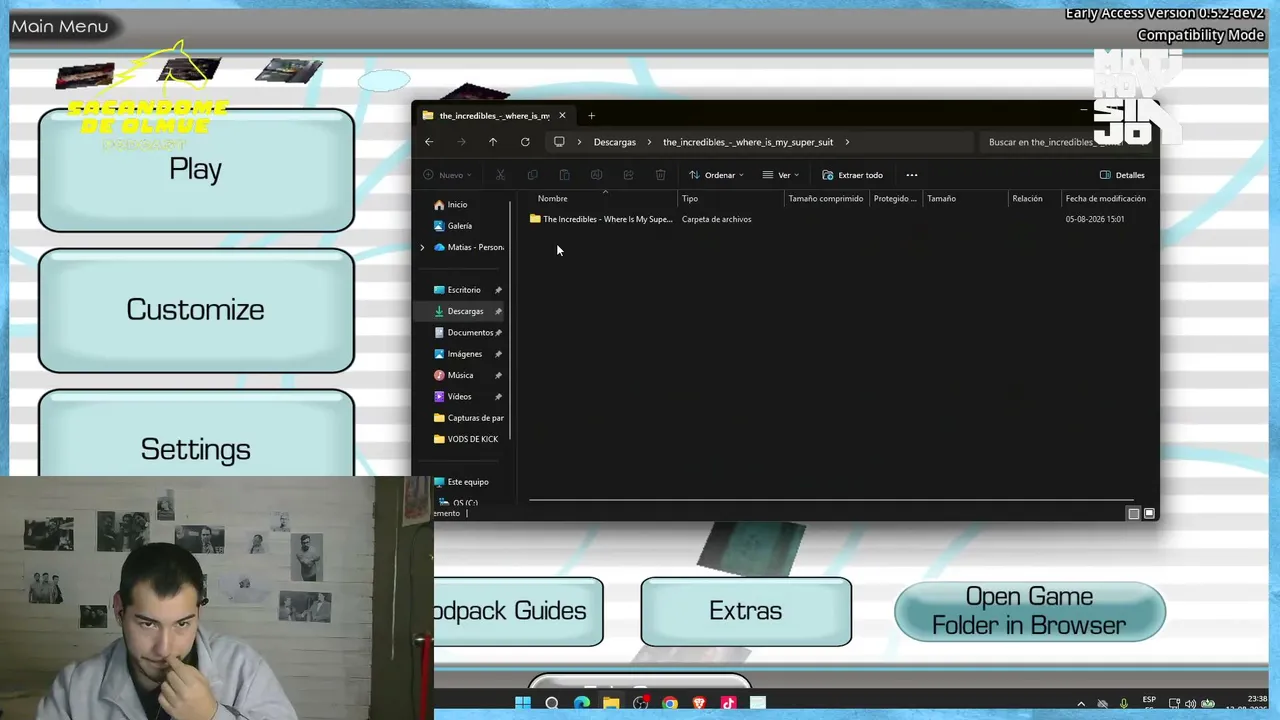
Task: Open Documentos in the sidebar
Action: click(463, 332)
